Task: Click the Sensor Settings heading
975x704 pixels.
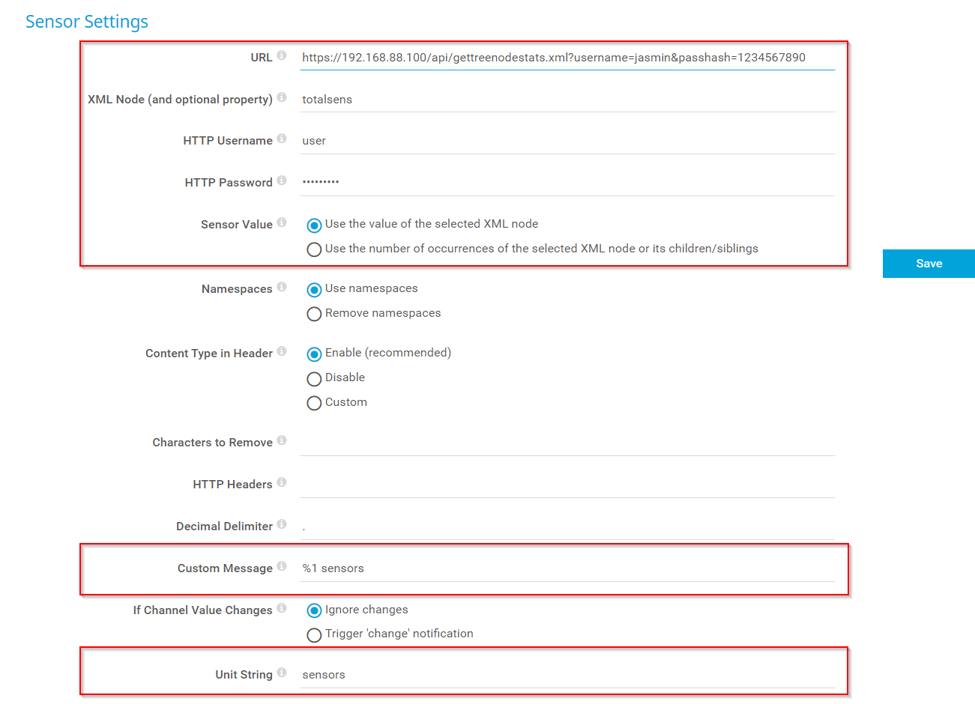Action: pyautogui.click(x=86, y=20)
